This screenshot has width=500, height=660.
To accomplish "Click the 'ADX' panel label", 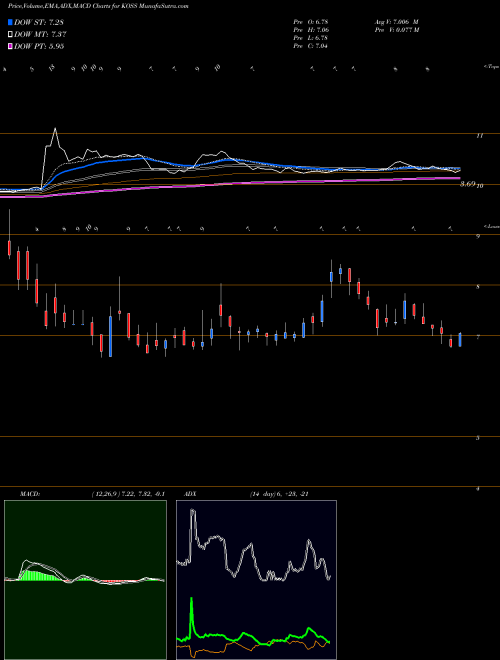I will click(191, 494).
